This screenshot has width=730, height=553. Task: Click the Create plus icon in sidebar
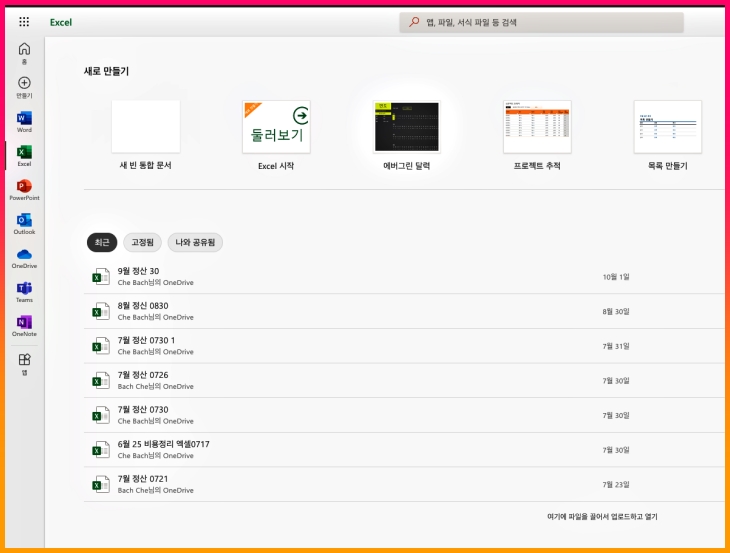point(24,83)
